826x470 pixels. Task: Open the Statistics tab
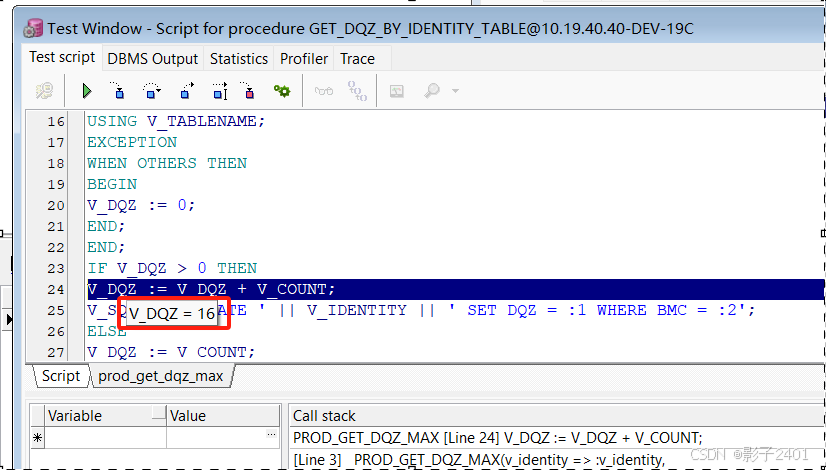(239, 58)
